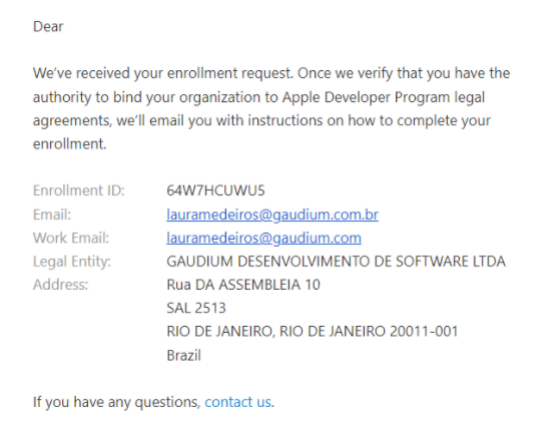Click the 'Address:' label

[60, 285]
